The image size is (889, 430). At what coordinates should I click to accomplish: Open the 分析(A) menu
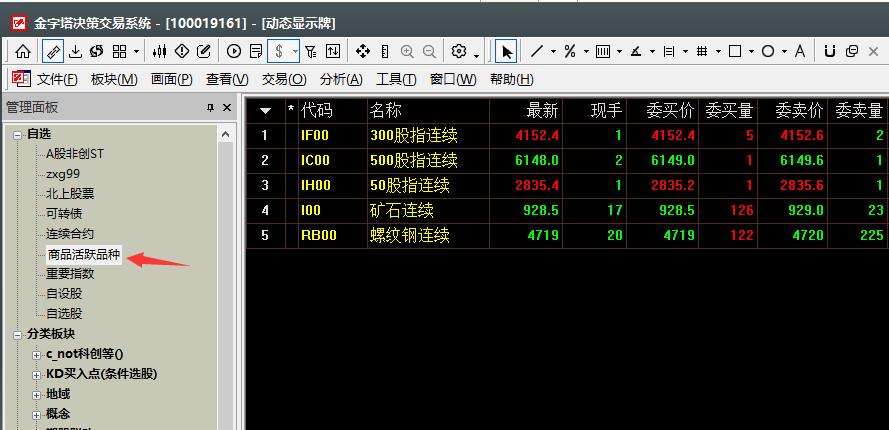341,79
